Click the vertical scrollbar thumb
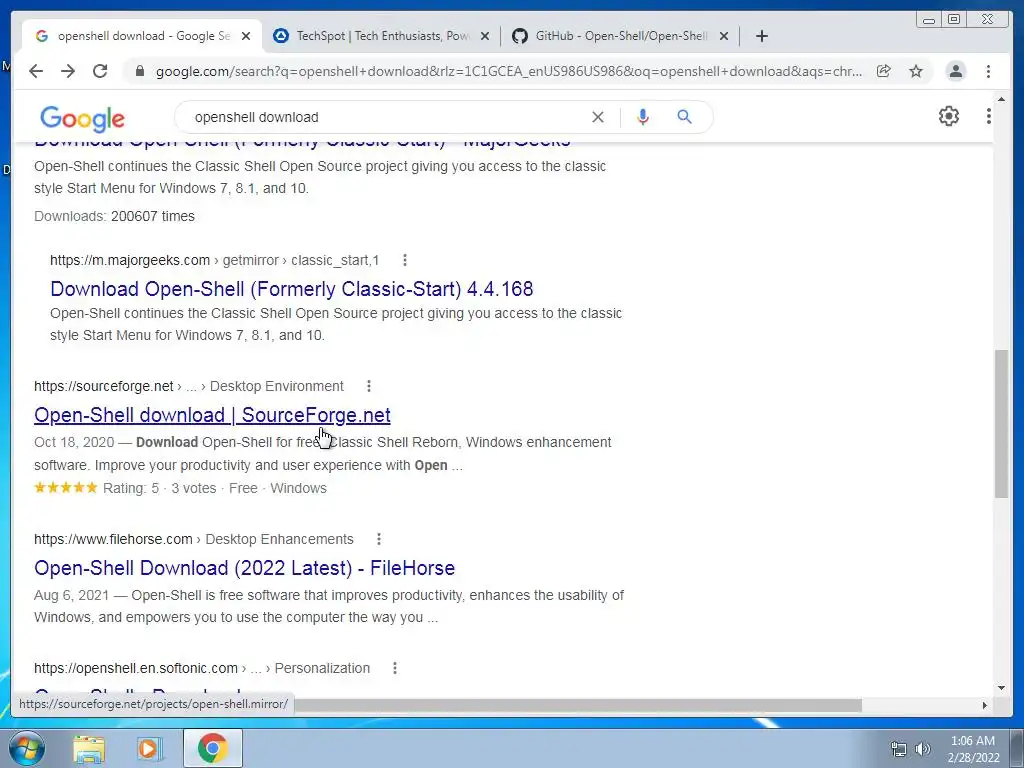1024x768 pixels. pos(1001,424)
